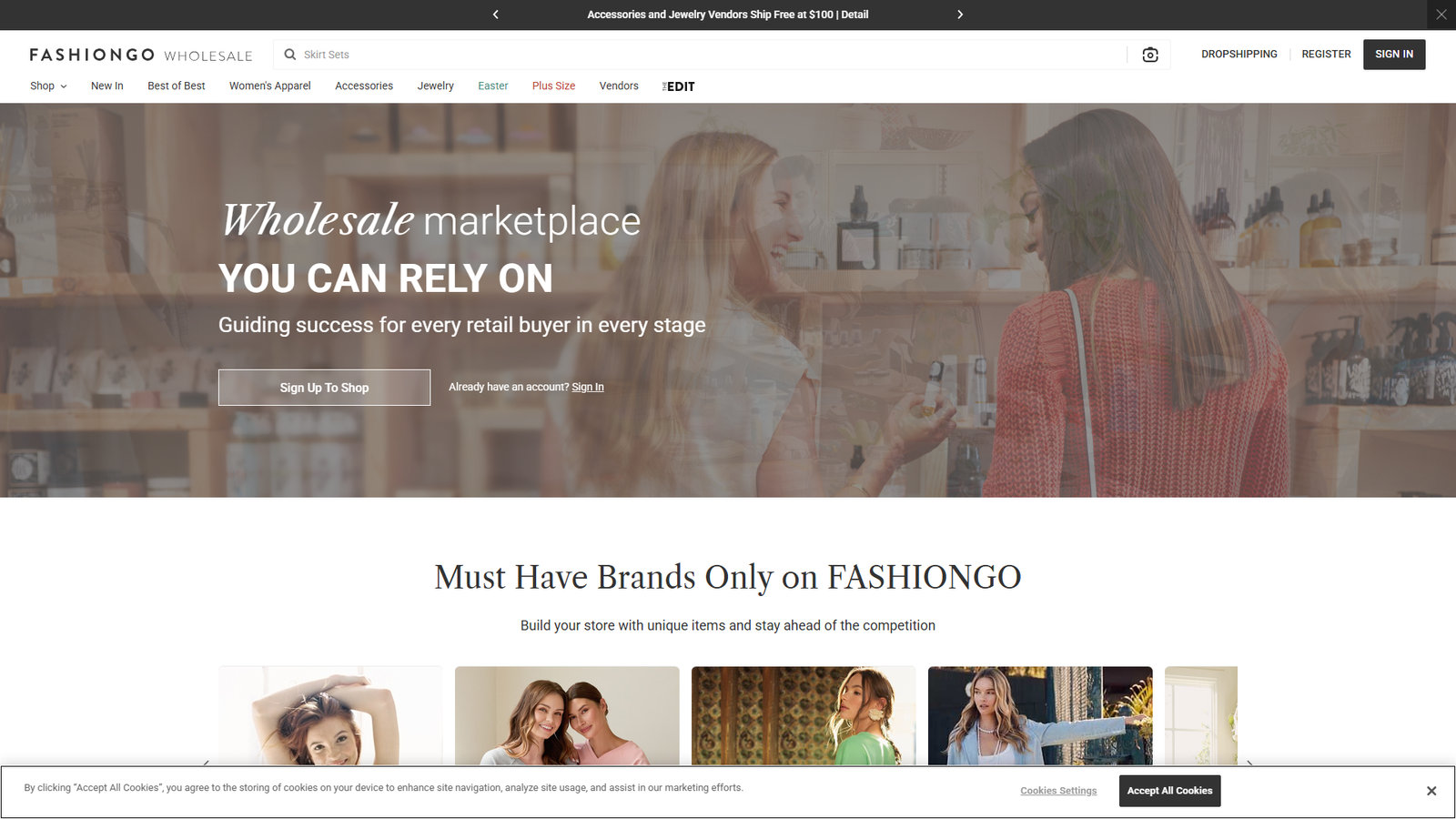Screen dimensions: 1456x819
Task: Click the camera image search icon
Action: 1149,55
